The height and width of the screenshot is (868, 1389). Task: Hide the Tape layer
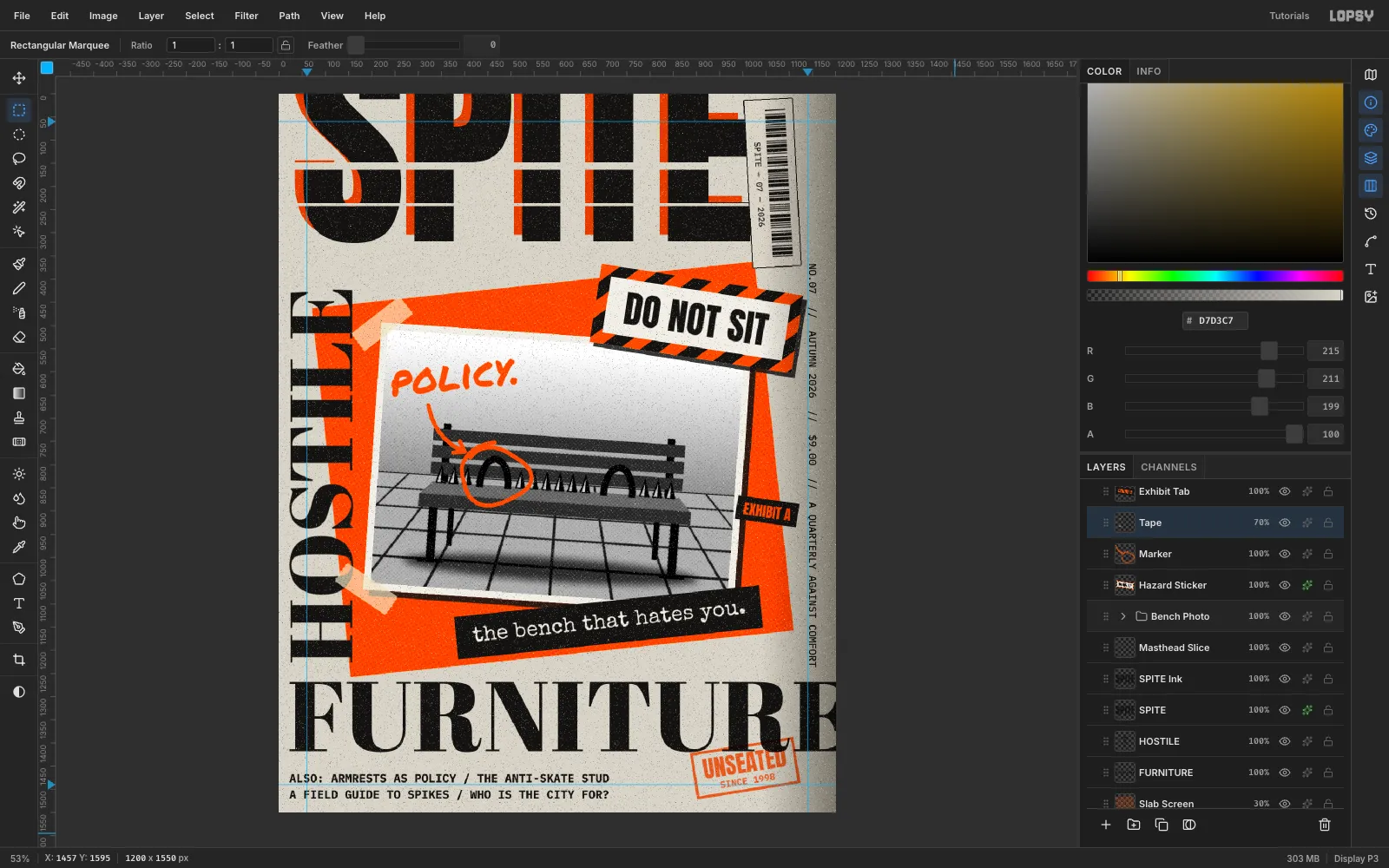[x=1285, y=523]
